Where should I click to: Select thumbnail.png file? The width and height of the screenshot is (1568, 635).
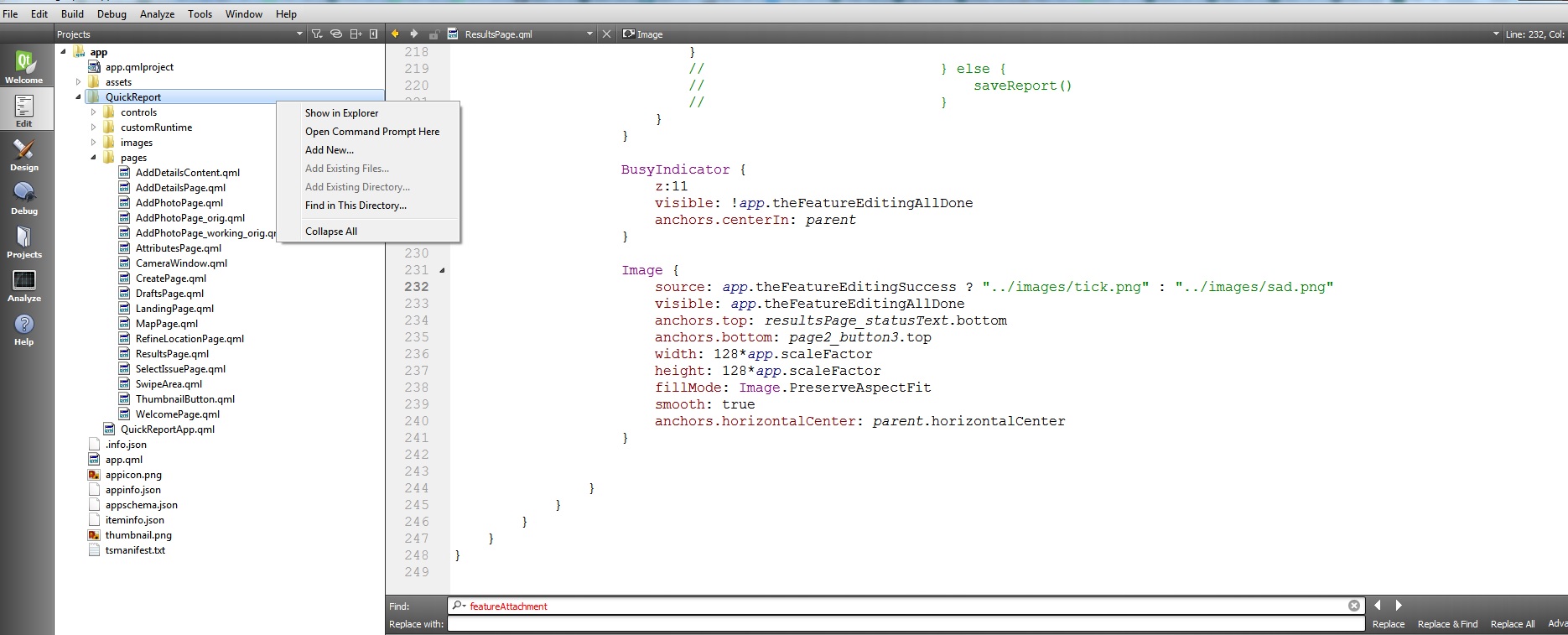(x=138, y=535)
